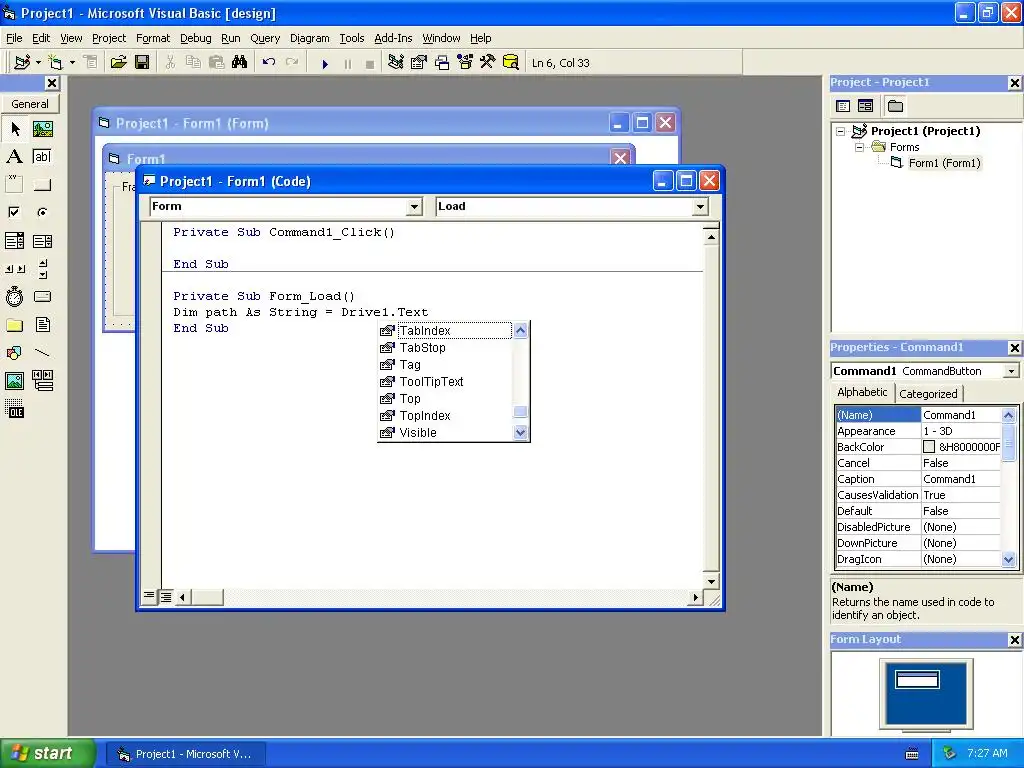Screen dimensions: 1024x768
Task: Select the Data control tool
Action: click(43, 380)
